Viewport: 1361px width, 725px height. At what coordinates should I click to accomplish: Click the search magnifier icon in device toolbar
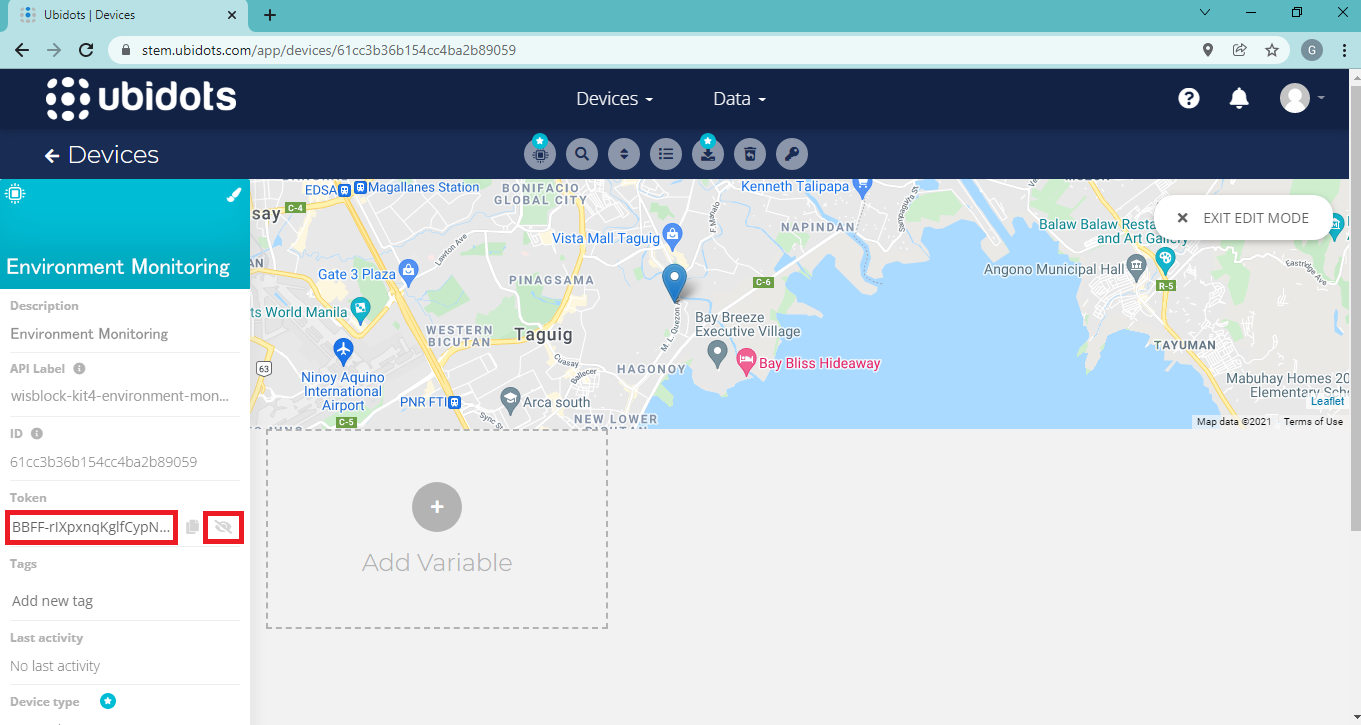(581, 154)
